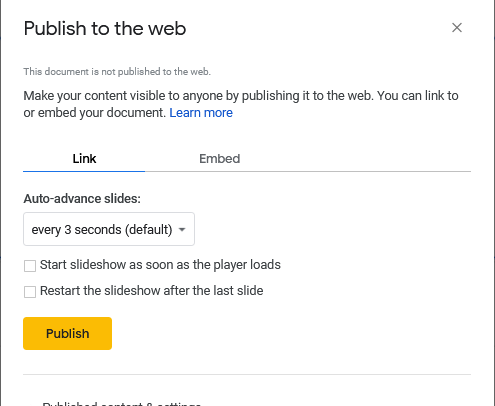Tick the 'Restart the slideshow after the last slide' checkbox
This screenshot has height=406, width=495.
tap(30, 292)
